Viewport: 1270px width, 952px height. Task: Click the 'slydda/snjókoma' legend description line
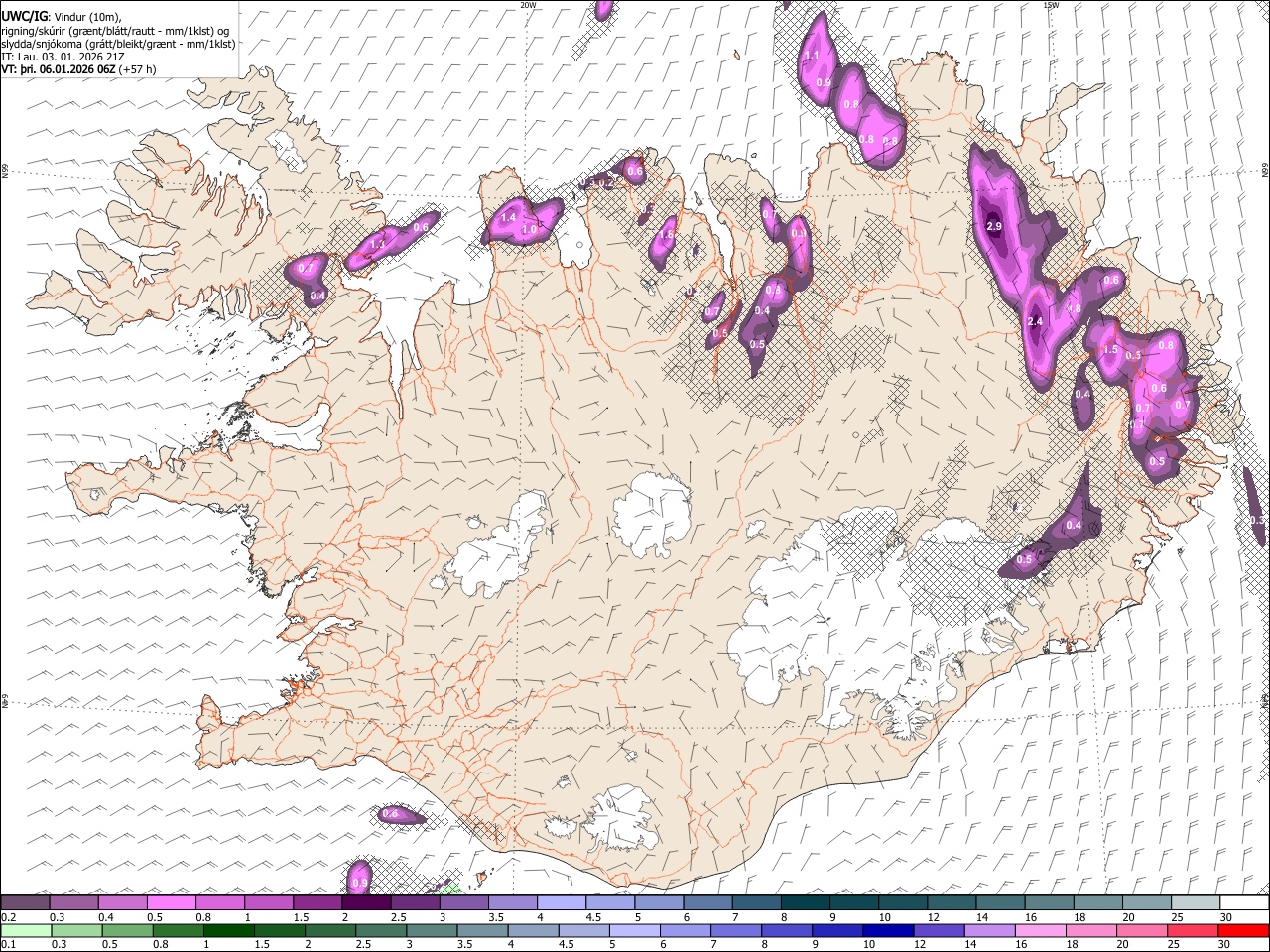pos(118,44)
